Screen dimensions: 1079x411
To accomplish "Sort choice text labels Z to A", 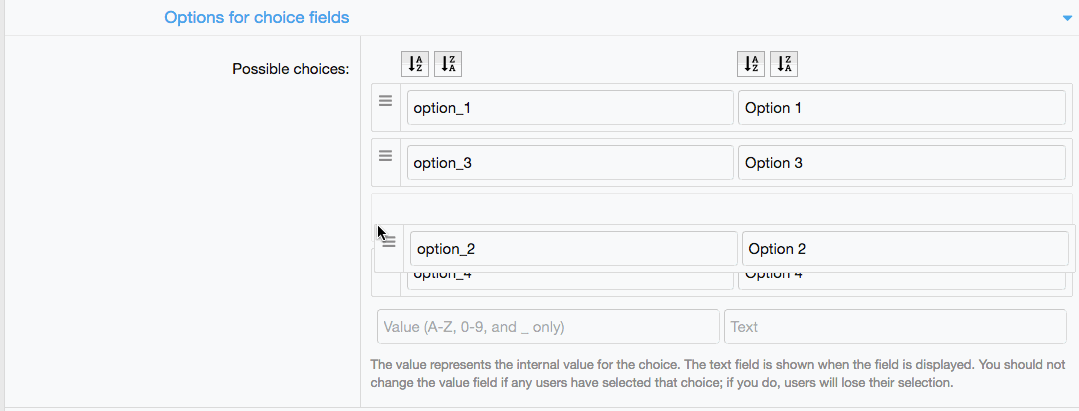I will (783, 64).
